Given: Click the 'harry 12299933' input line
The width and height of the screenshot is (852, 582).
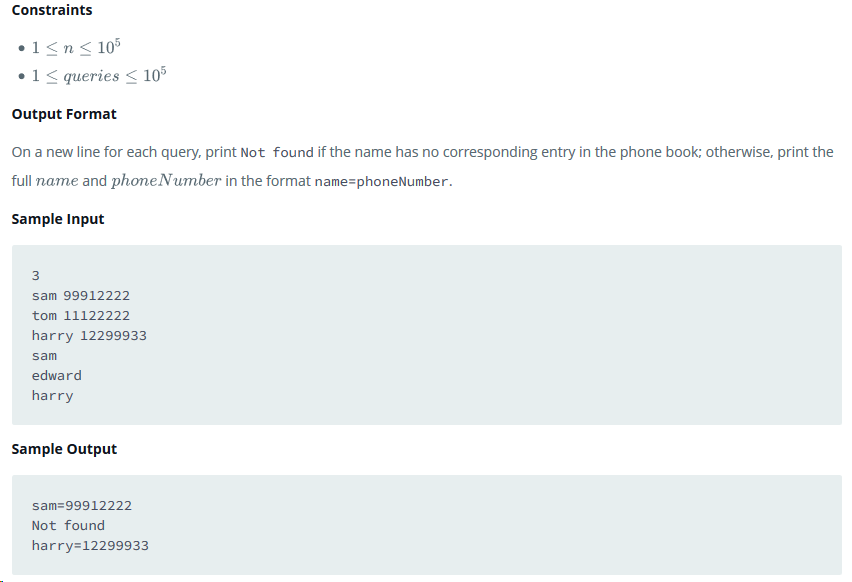Looking at the screenshot, I should [89, 336].
